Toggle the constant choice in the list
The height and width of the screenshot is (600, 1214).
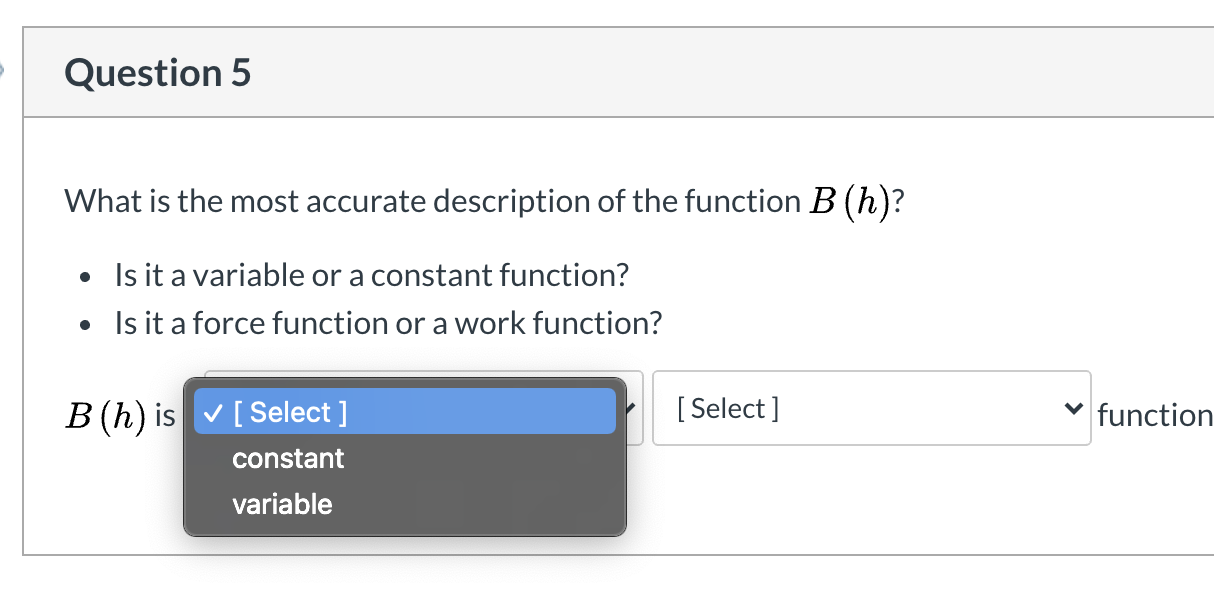(x=288, y=459)
